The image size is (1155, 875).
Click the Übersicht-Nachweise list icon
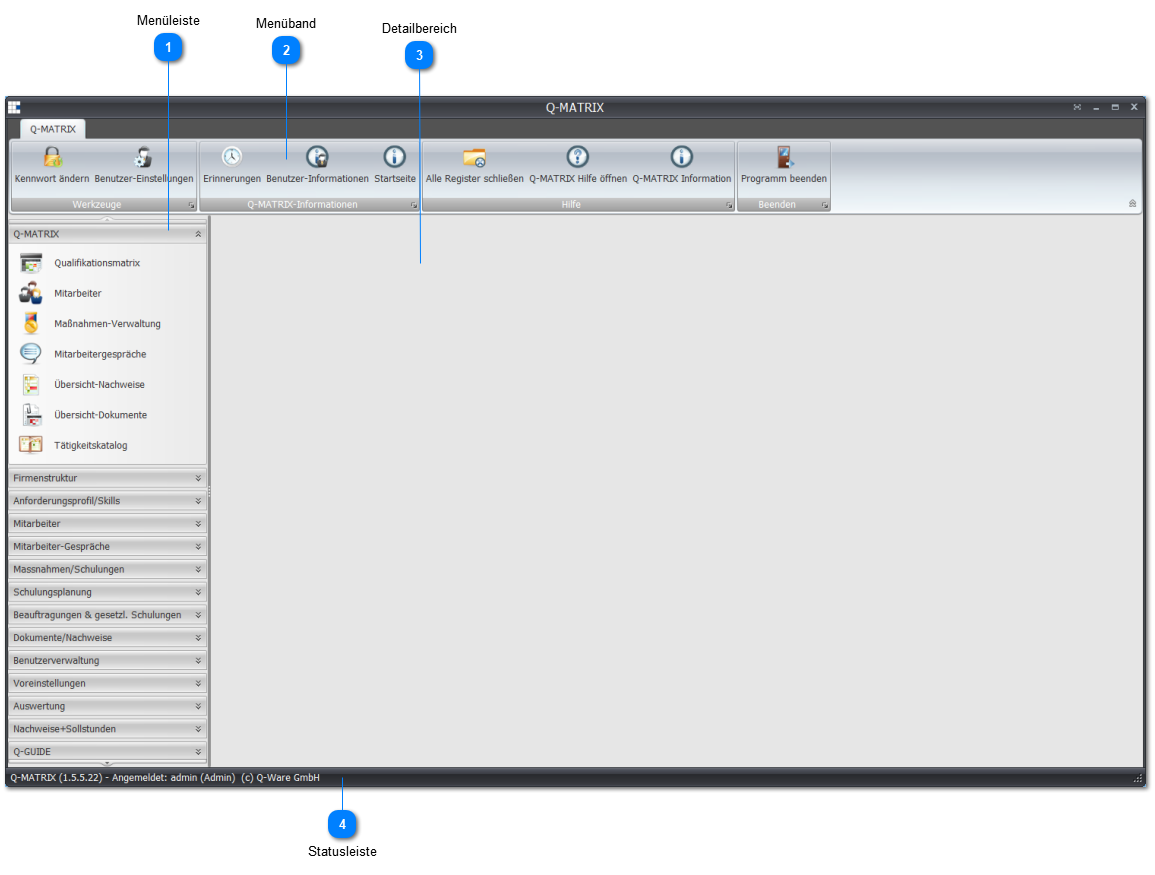tap(31, 384)
